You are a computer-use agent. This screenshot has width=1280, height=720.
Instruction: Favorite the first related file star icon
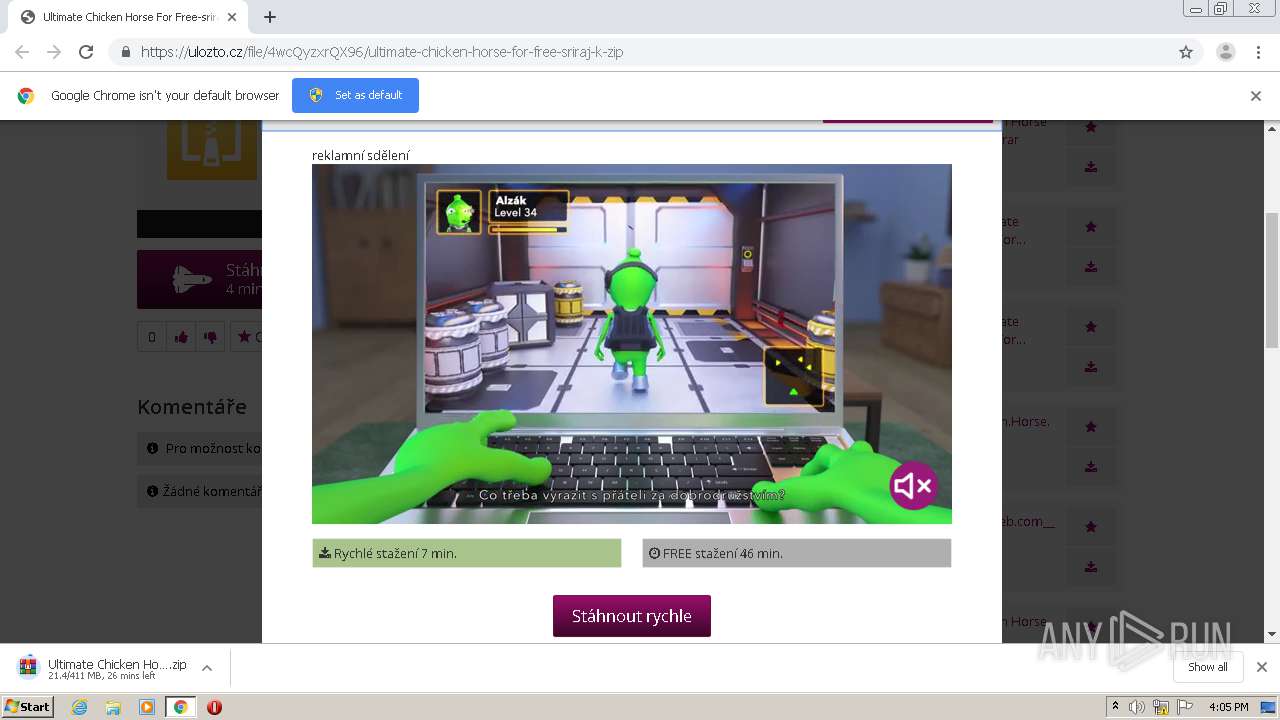tap(1091, 127)
